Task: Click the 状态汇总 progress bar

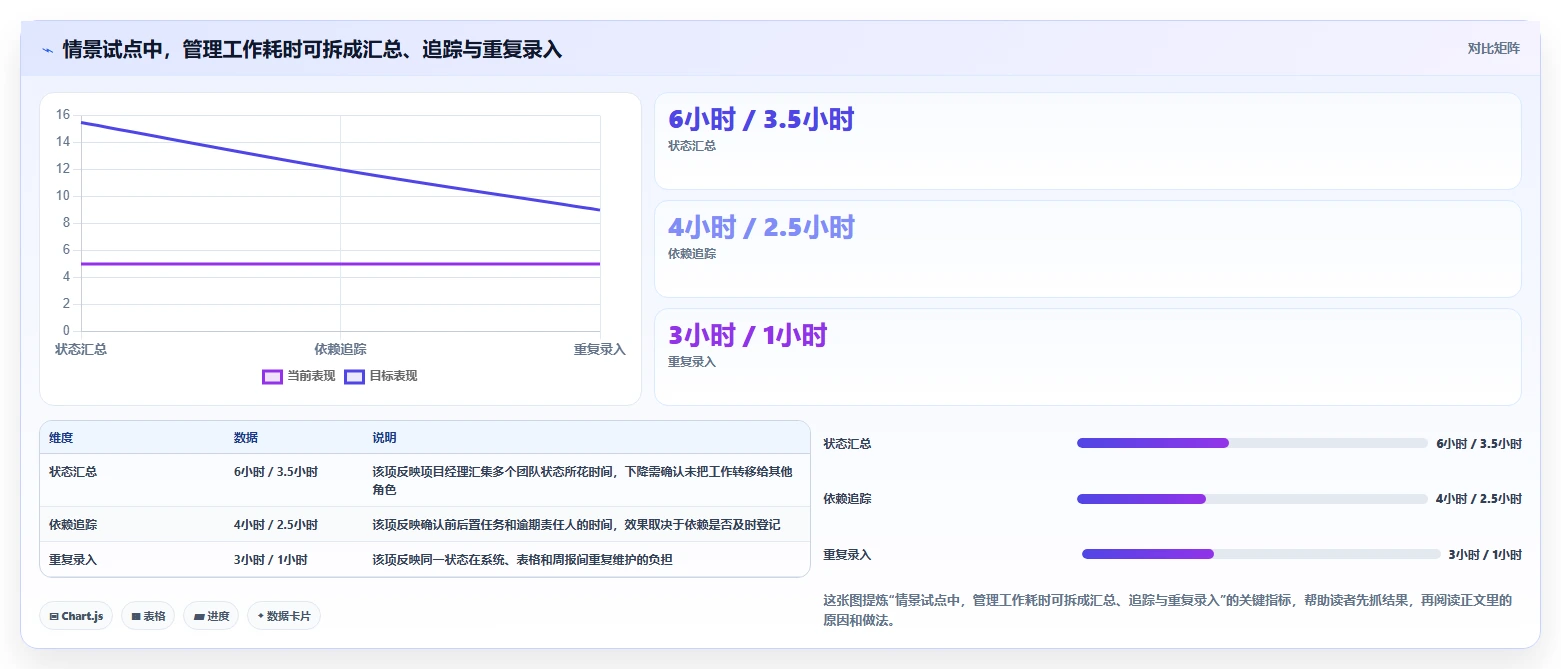Action: pyautogui.click(x=1252, y=443)
